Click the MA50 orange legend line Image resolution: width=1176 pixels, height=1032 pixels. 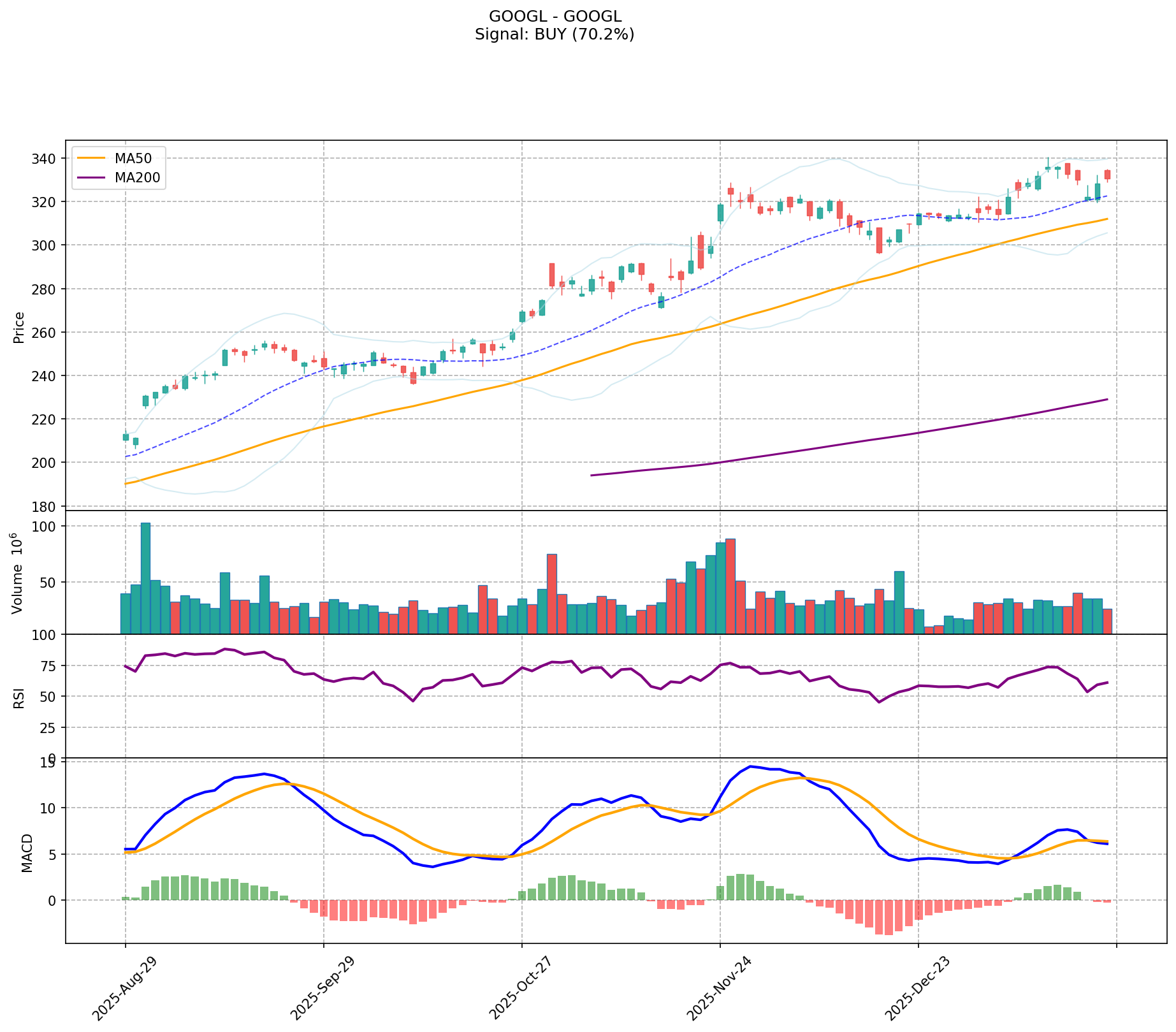(92, 159)
